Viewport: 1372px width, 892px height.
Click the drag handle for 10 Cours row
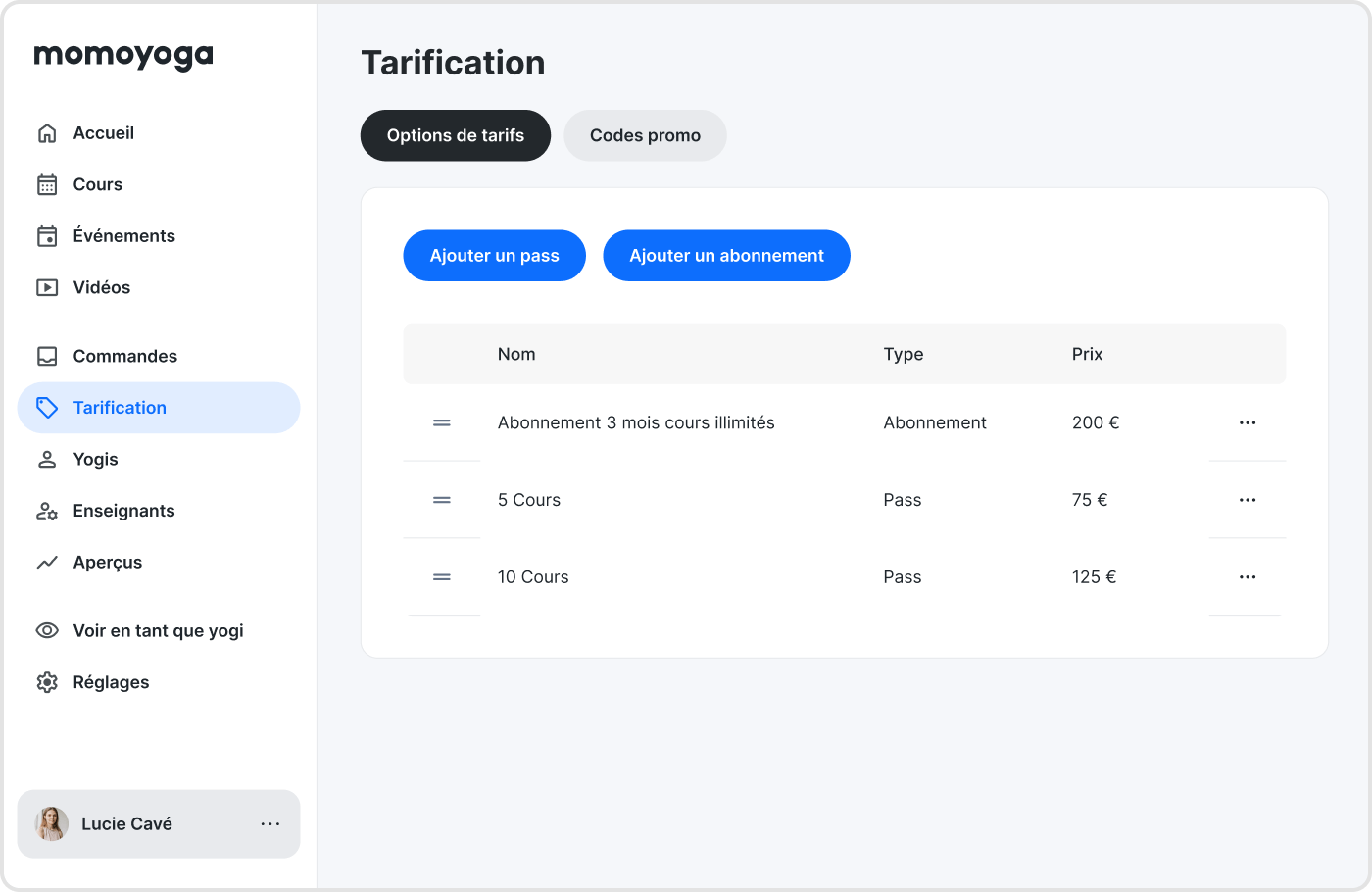[x=442, y=577]
